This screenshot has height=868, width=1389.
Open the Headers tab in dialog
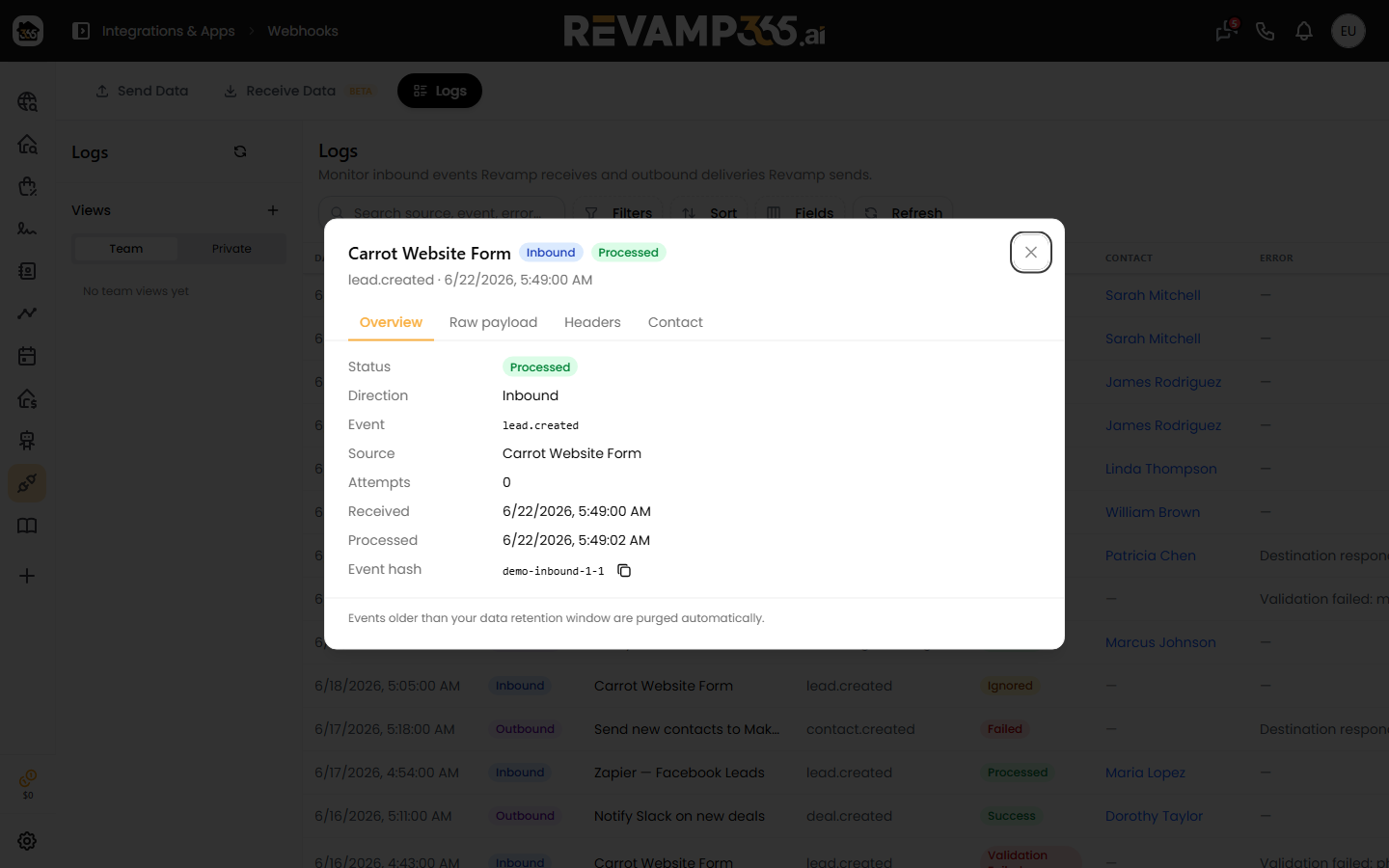592,322
